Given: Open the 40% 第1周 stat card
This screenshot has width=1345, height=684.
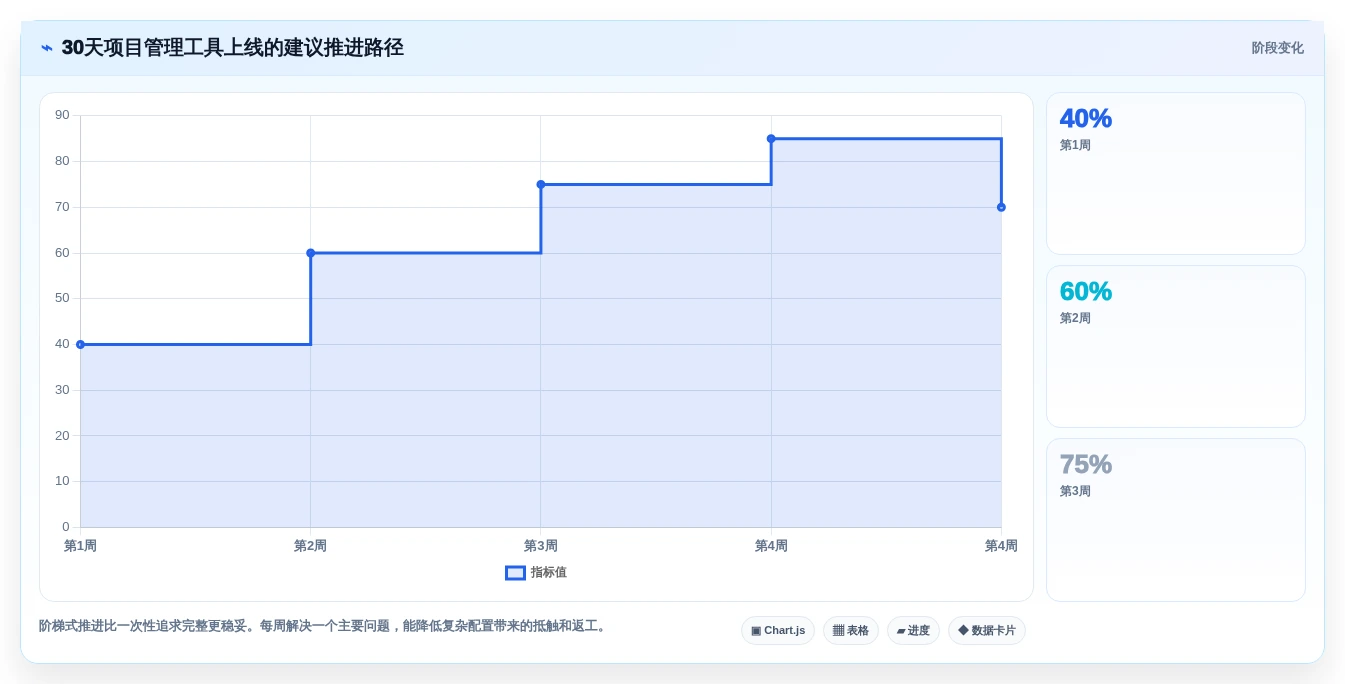Looking at the screenshot, I should (1176, 174).
